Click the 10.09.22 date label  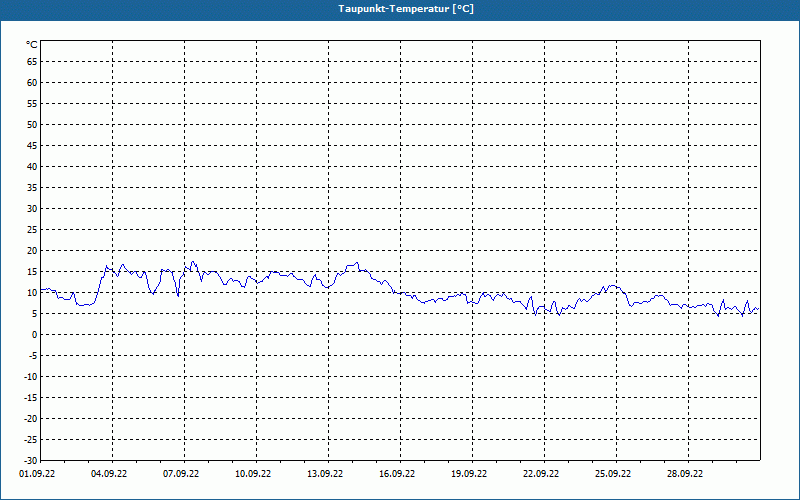[x=253, y=474]
